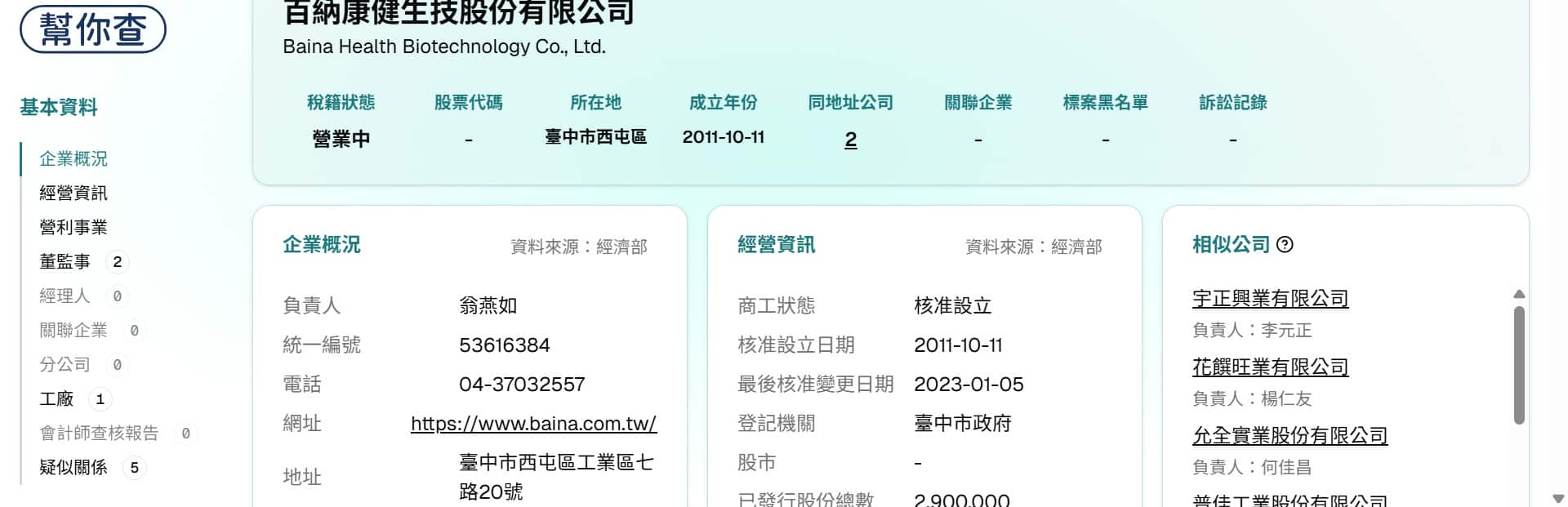Click the 統一編號 value 53616384
The height and width of the screenshot is (507, 1568).
tap(504, 345)
